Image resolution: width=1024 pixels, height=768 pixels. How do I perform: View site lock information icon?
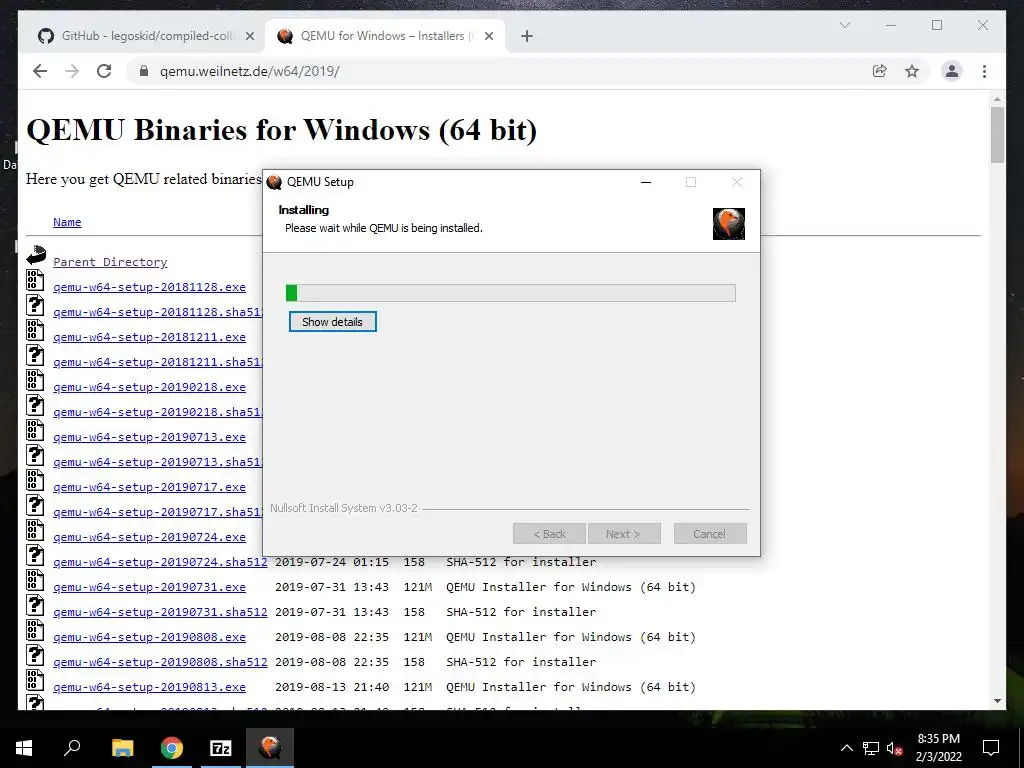[x=144, y=71]
